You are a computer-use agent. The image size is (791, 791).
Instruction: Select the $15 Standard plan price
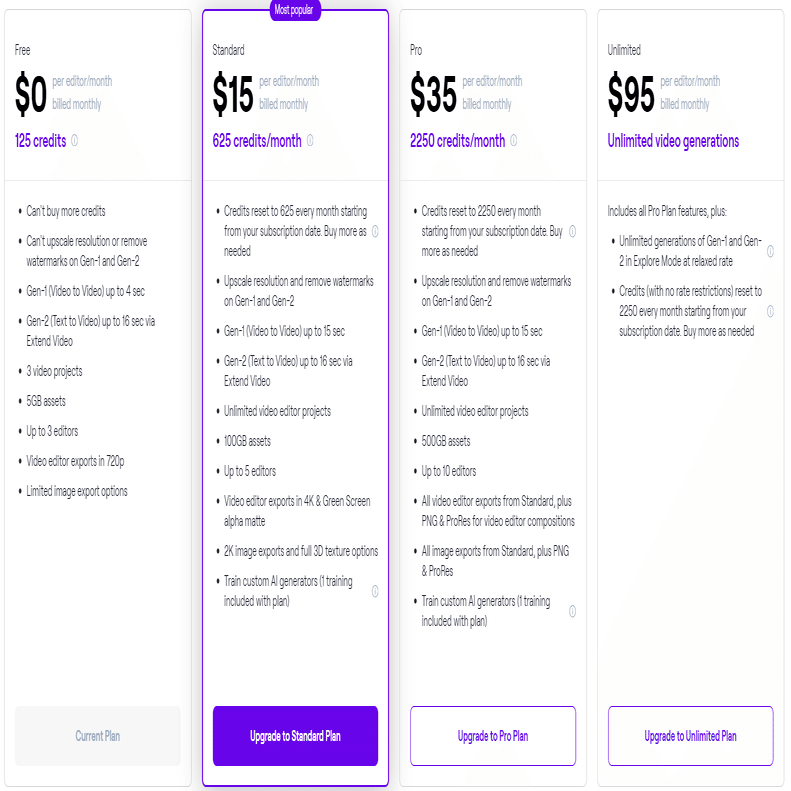[233, 94]
